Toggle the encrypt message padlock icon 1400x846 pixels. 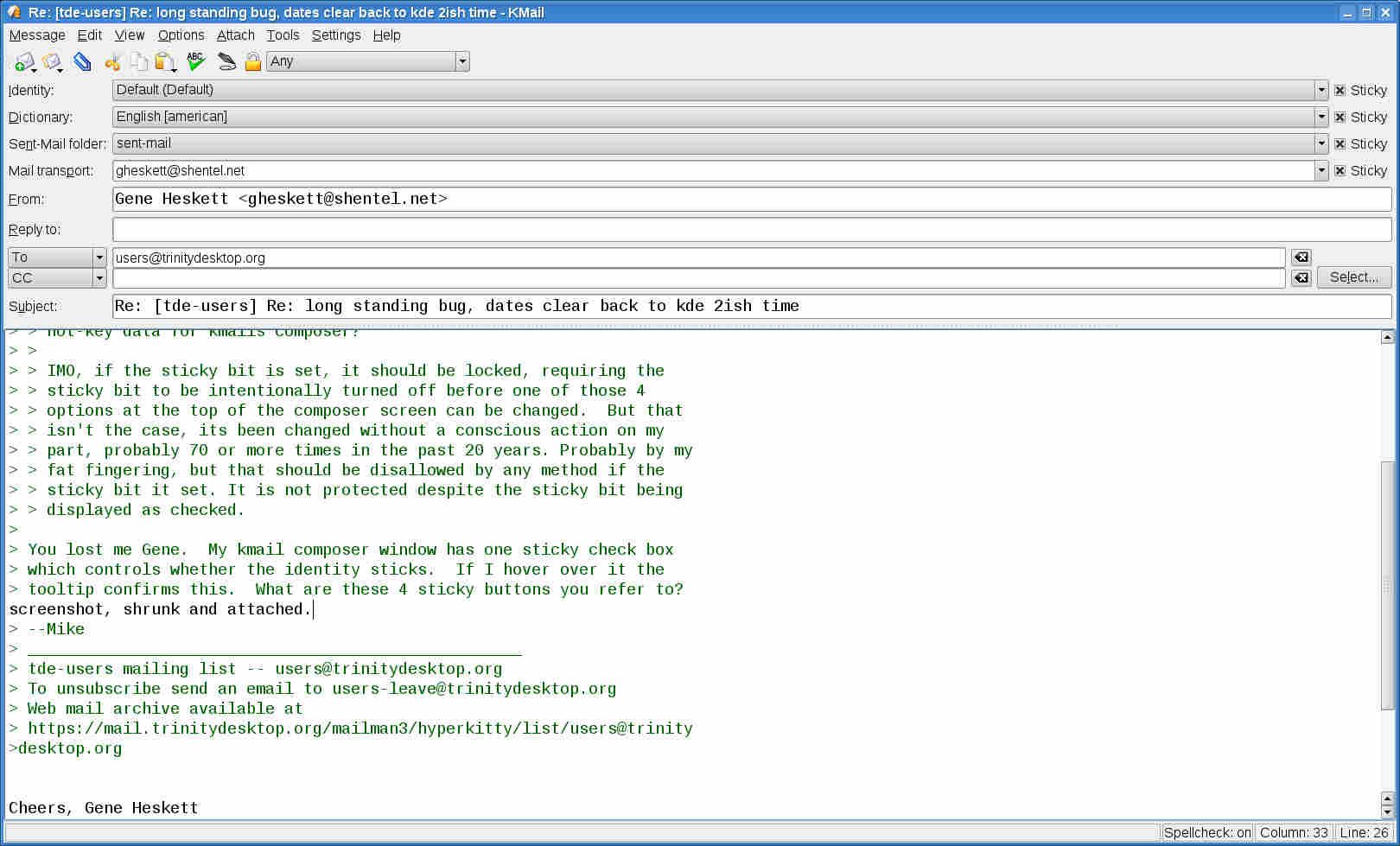point(252,61)
